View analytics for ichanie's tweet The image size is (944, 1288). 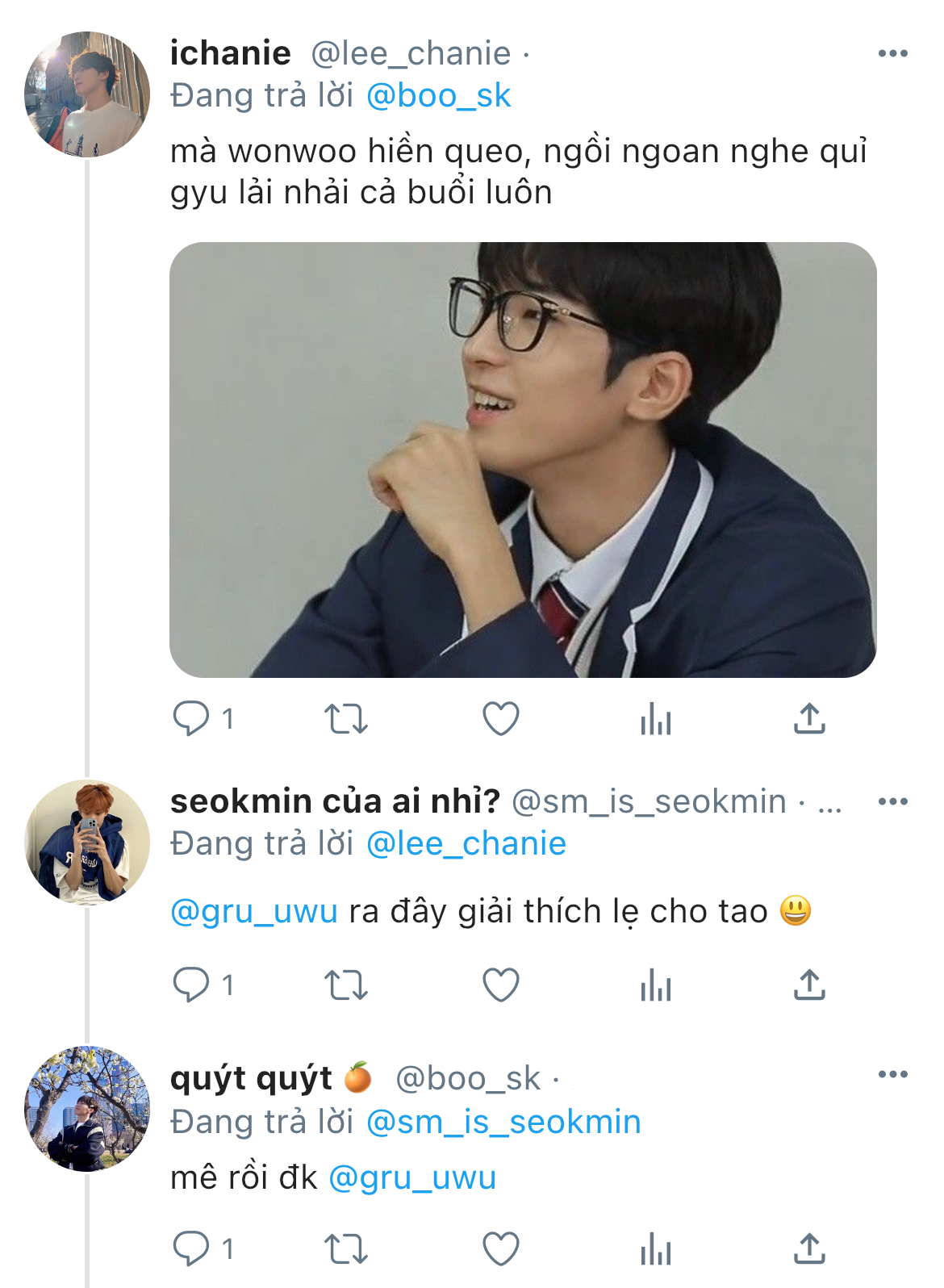656,718
